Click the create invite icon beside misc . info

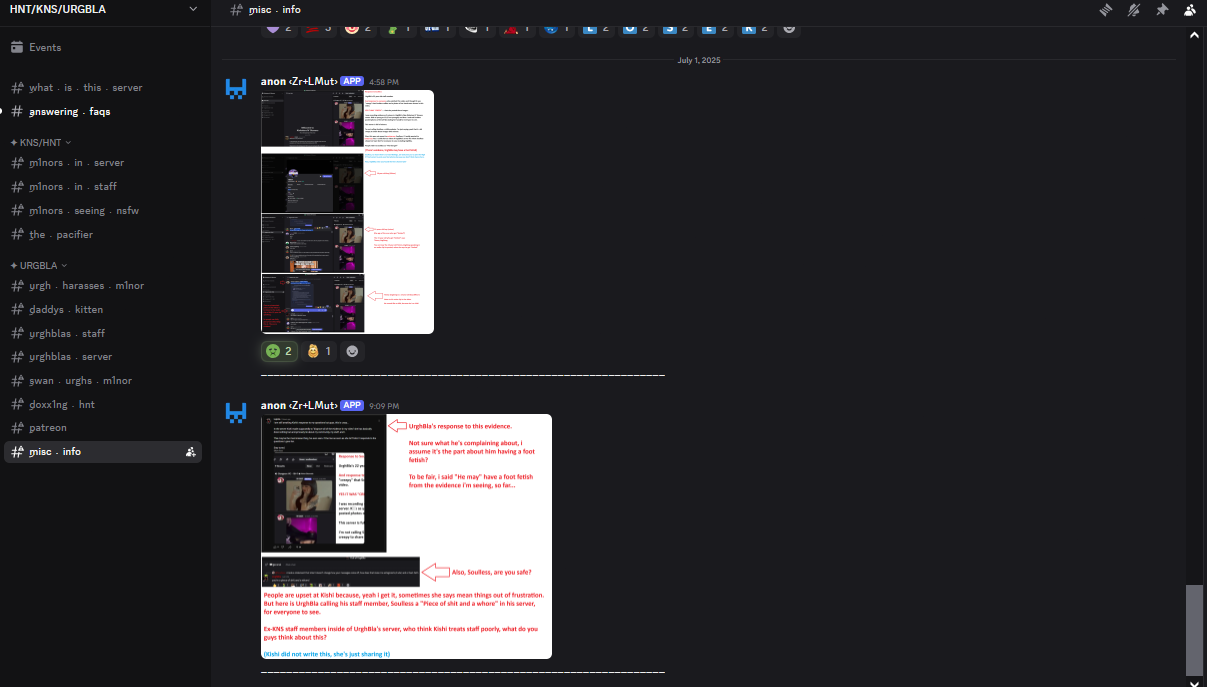pos(190,452)
